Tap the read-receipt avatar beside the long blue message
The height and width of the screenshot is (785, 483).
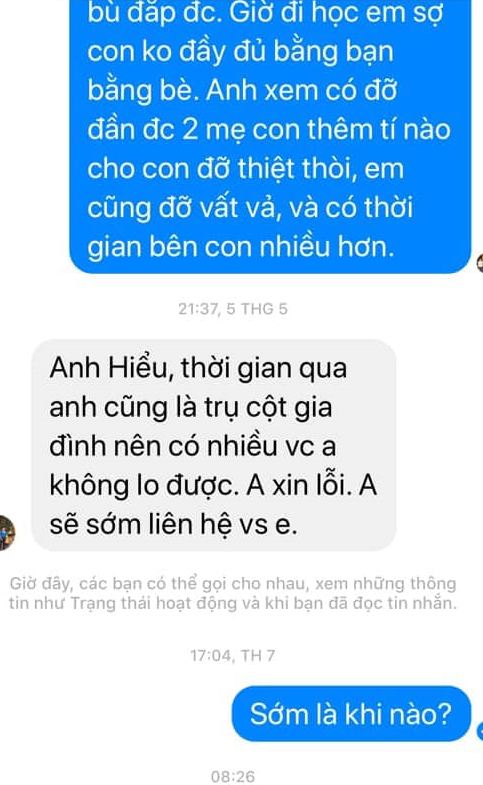479,263
